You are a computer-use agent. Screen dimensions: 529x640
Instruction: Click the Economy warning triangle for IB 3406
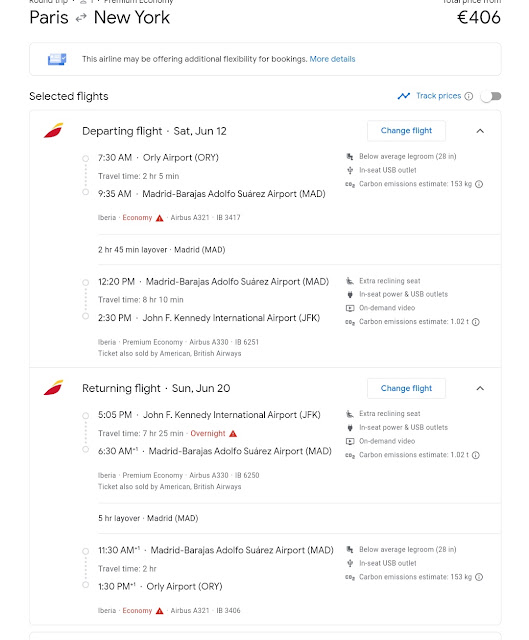coord(160,611)
